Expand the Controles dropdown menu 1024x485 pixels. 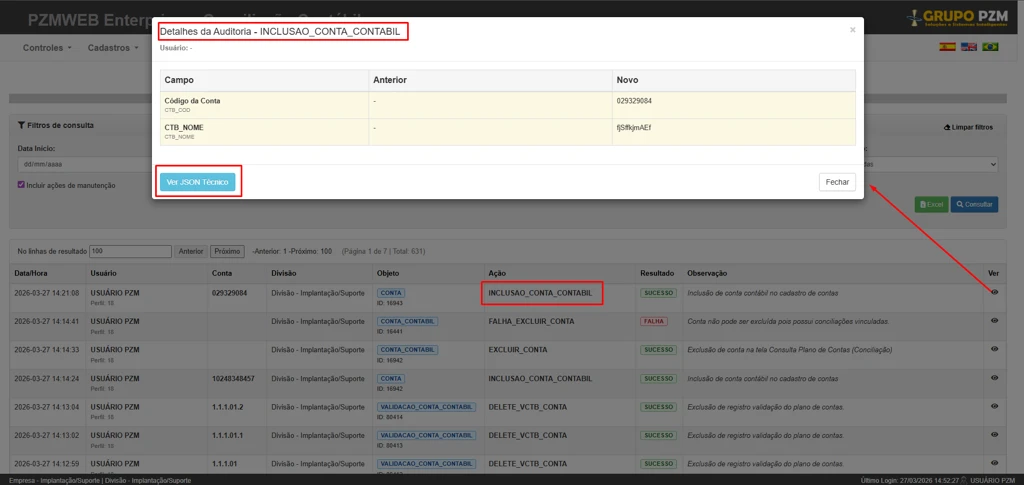pos(47,47)
